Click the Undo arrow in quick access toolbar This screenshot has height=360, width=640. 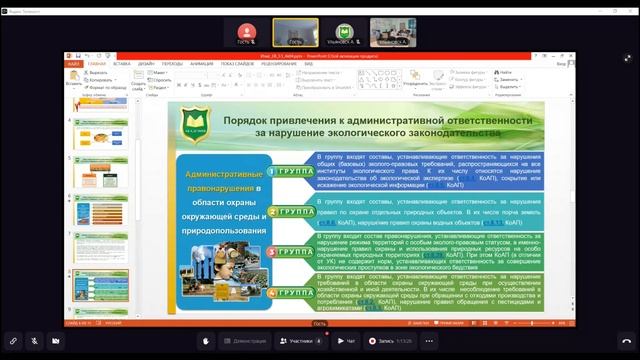click(87, 56)
